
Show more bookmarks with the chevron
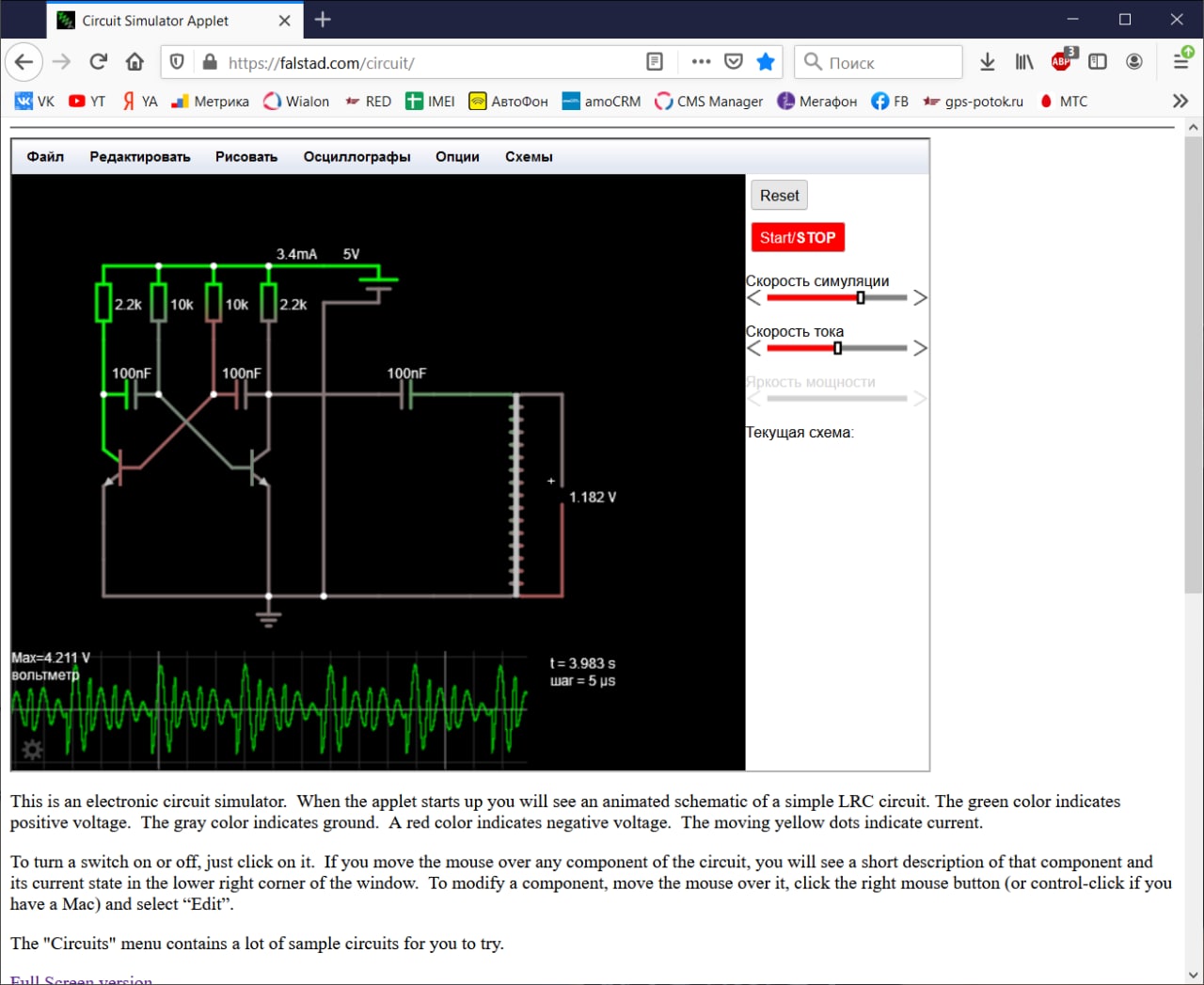click(1180, 101)
